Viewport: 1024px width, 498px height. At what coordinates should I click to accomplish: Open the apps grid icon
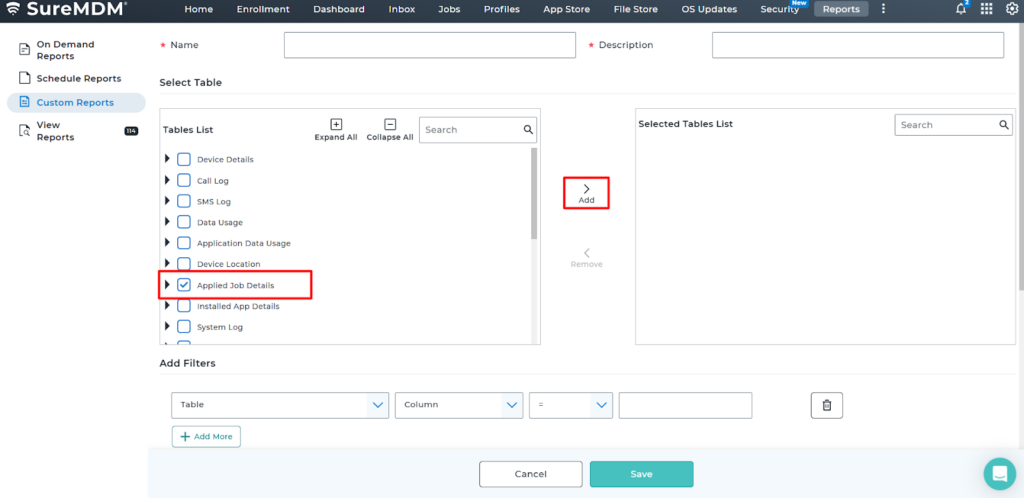(x=986, y=9)
